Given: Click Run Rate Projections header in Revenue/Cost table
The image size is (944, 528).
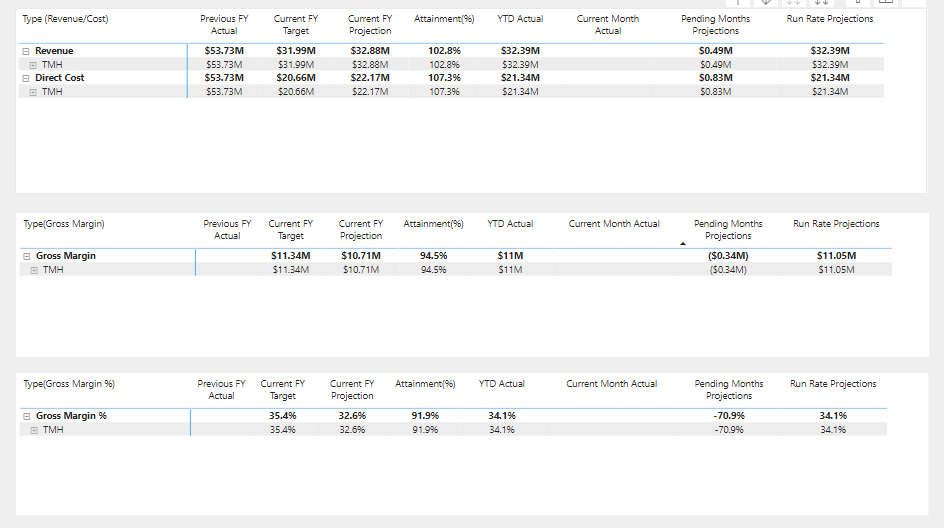Looking at the screenshot, I should 830,19.
